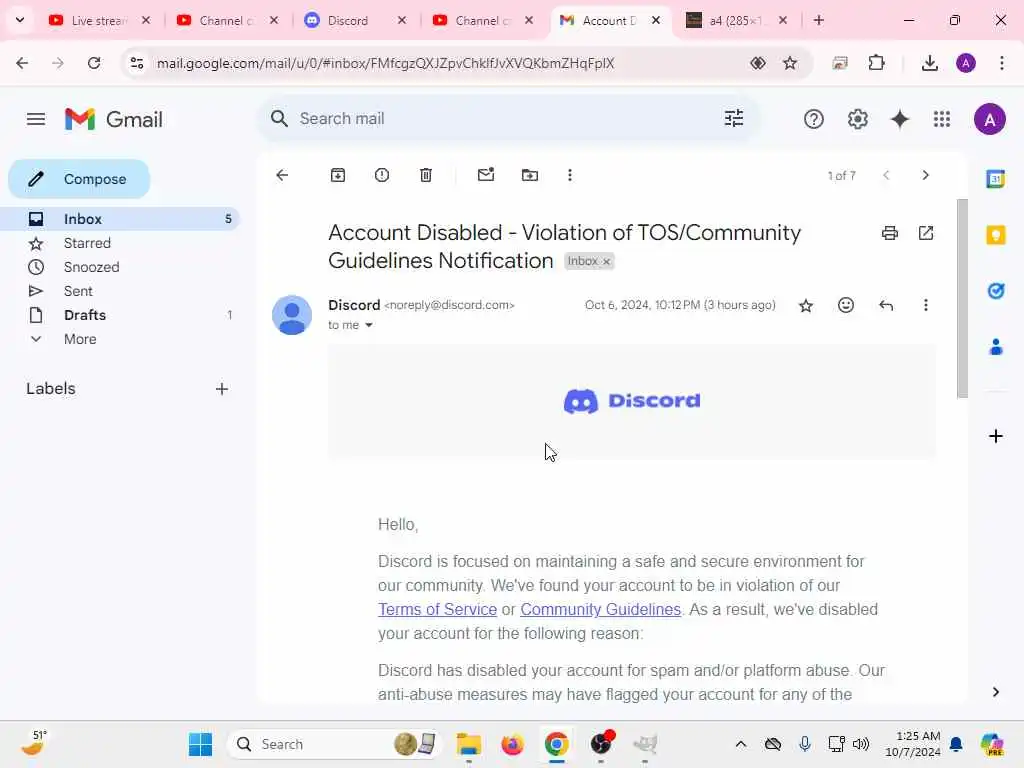The height and width of the screenshot is (768, 1024).
Task: Open Chrome three-dot menu
Action: tap(1001, 63)
